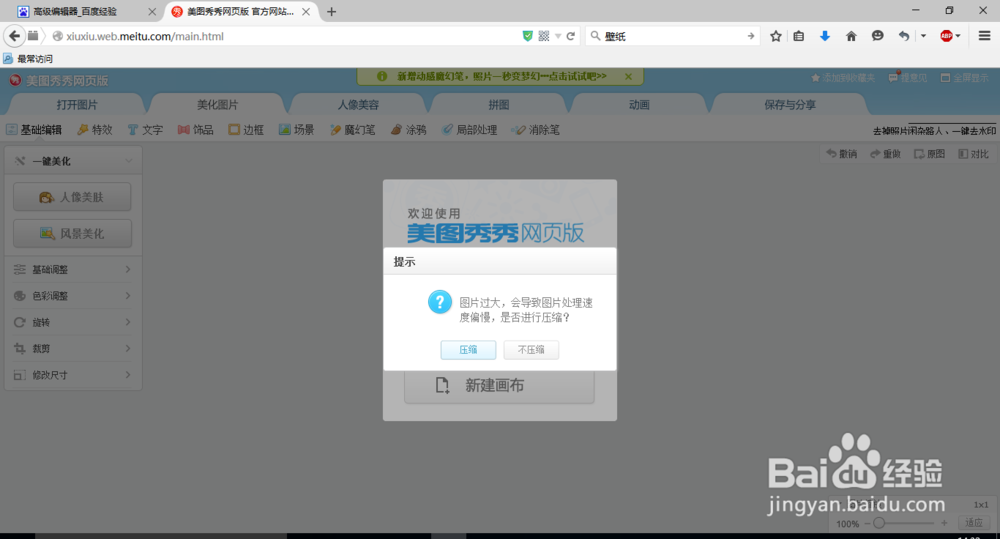Click the browser back button
The height and width of the screenshot is (539, 1000).
pos(15,36)
